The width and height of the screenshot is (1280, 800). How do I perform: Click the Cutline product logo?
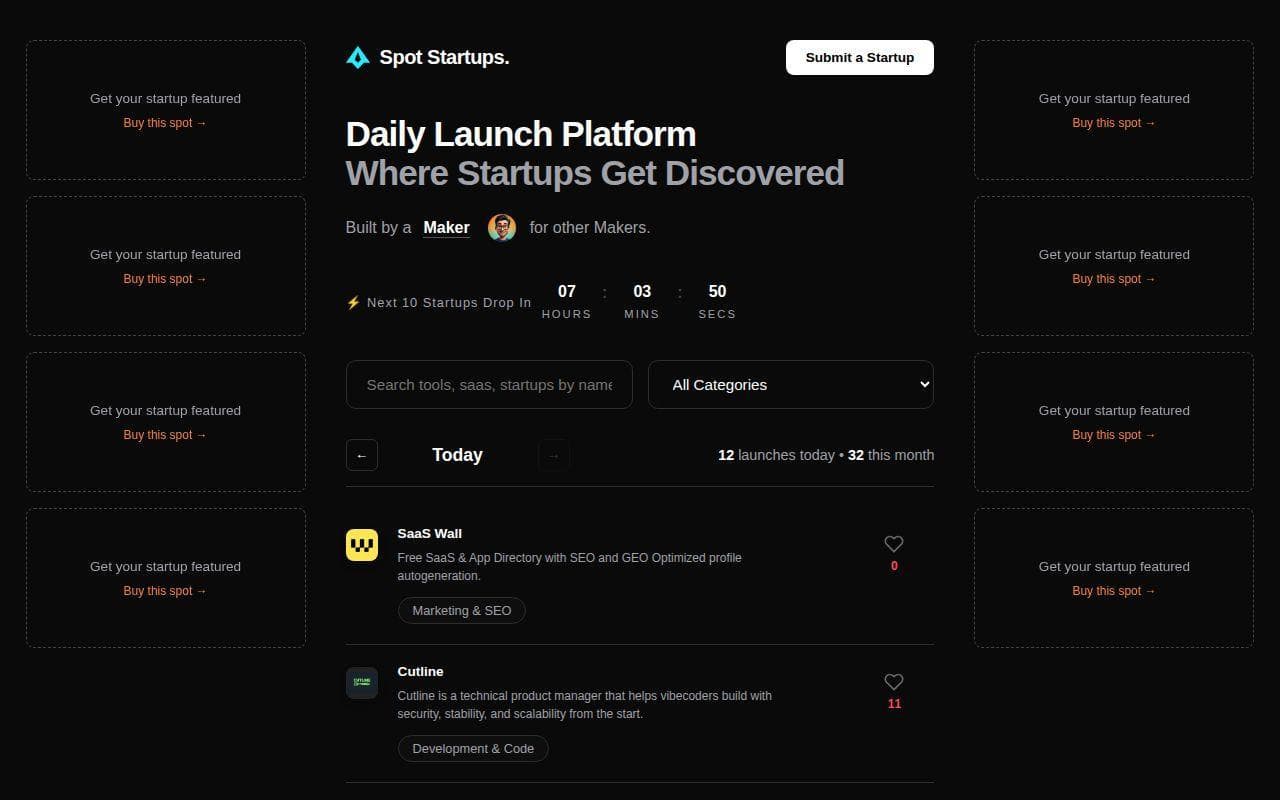(362, 682)
